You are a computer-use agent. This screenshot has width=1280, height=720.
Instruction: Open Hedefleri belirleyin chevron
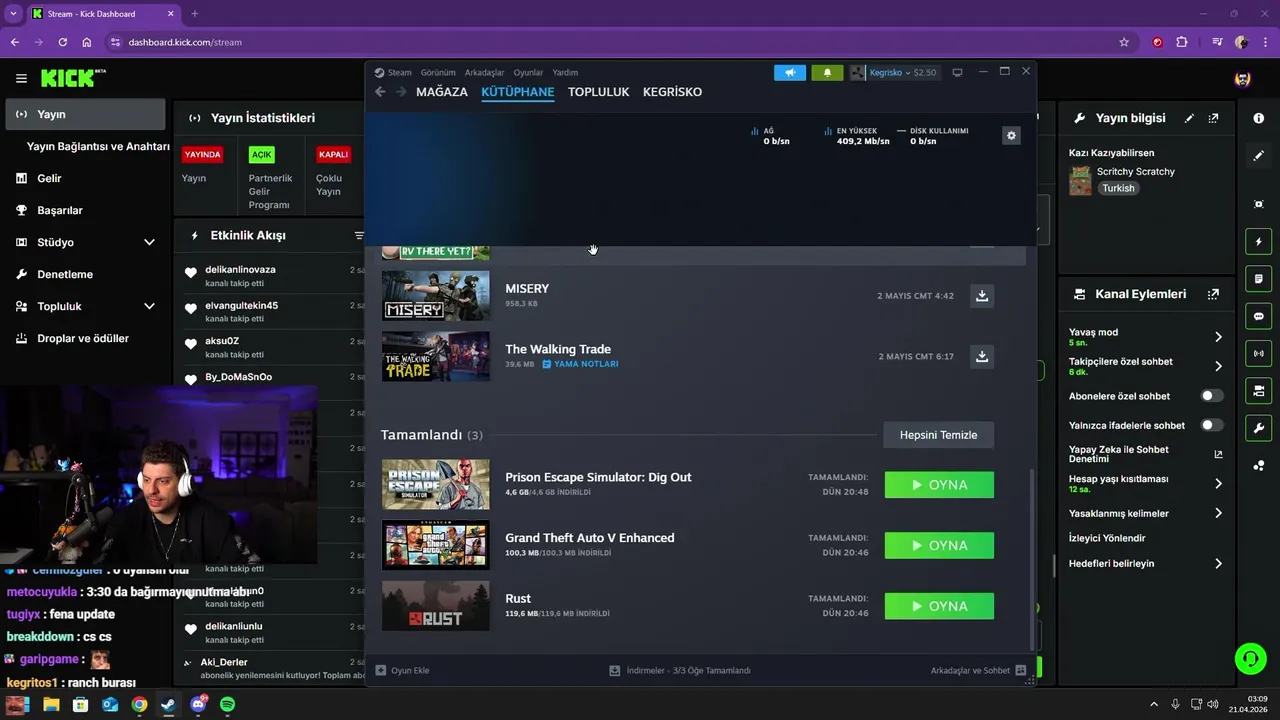click(1218, 563)
